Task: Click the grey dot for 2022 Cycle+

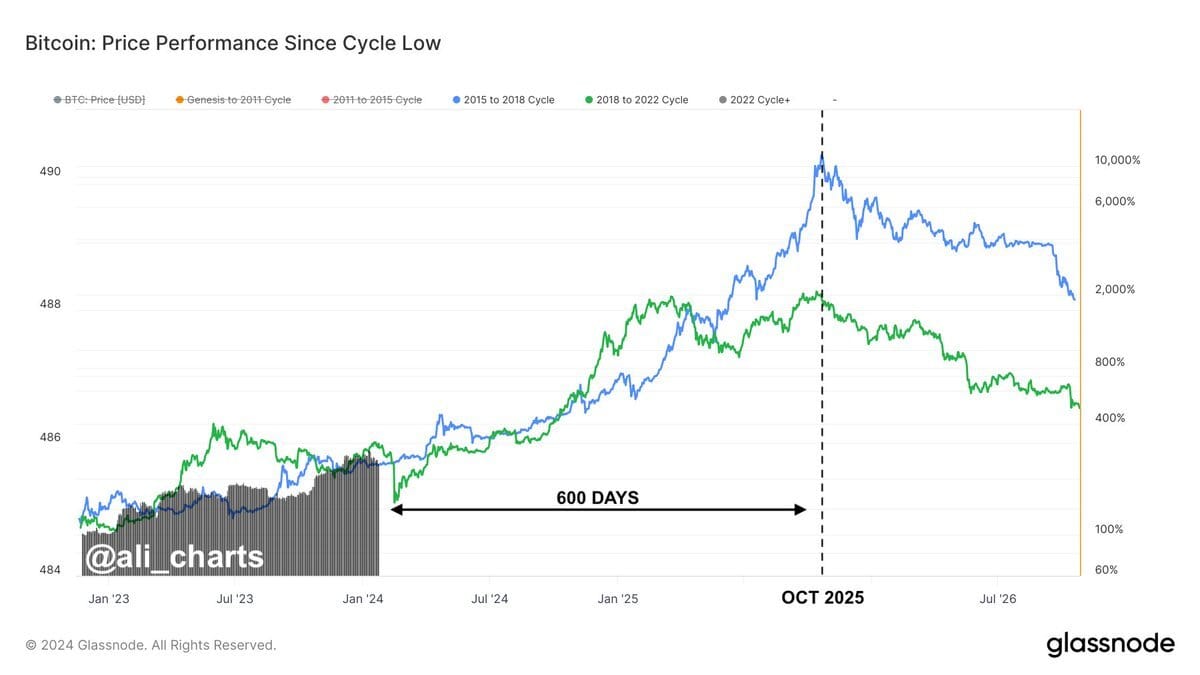Action: click(x=722, y=100)
